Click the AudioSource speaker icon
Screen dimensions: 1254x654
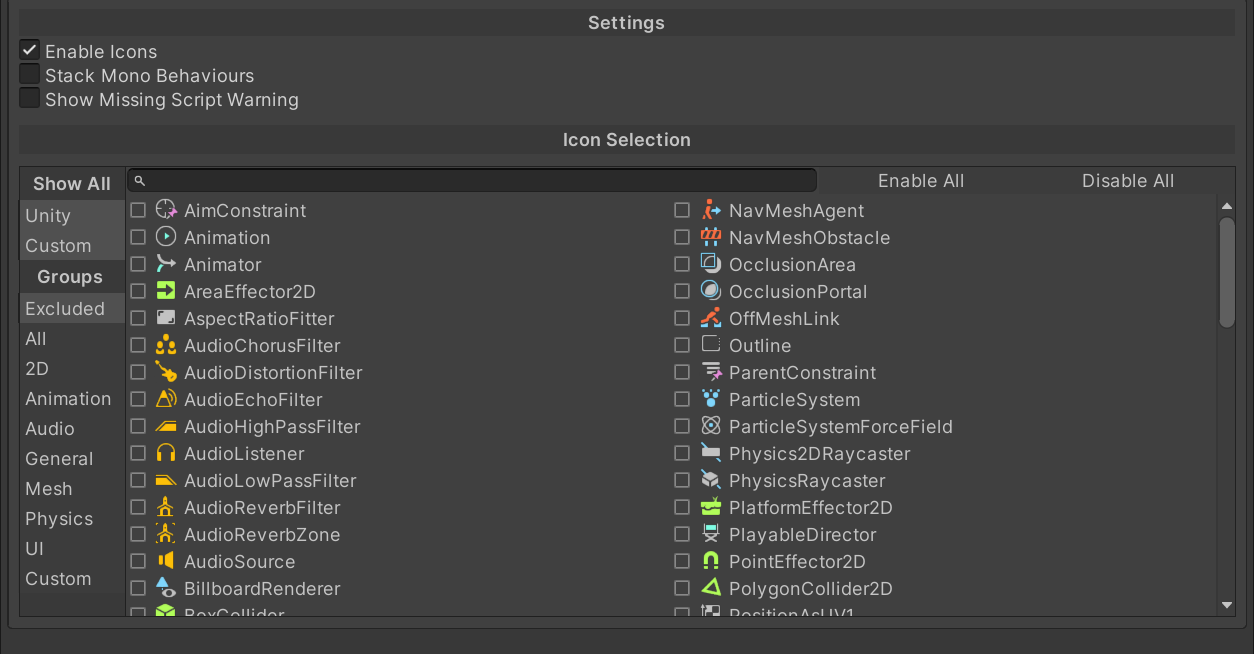166,562
